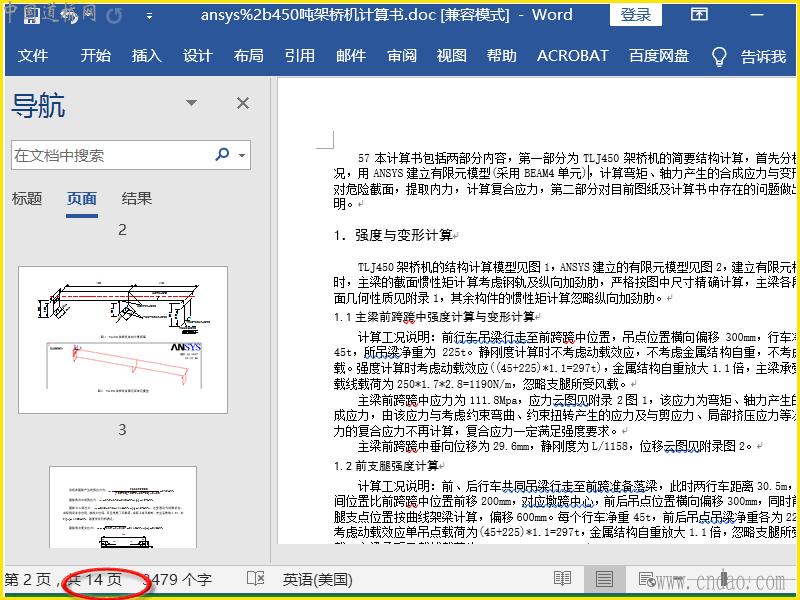800x600 pixels.
Task: Open the 插入 ribbon tab
Action: [x=146, y=56]
